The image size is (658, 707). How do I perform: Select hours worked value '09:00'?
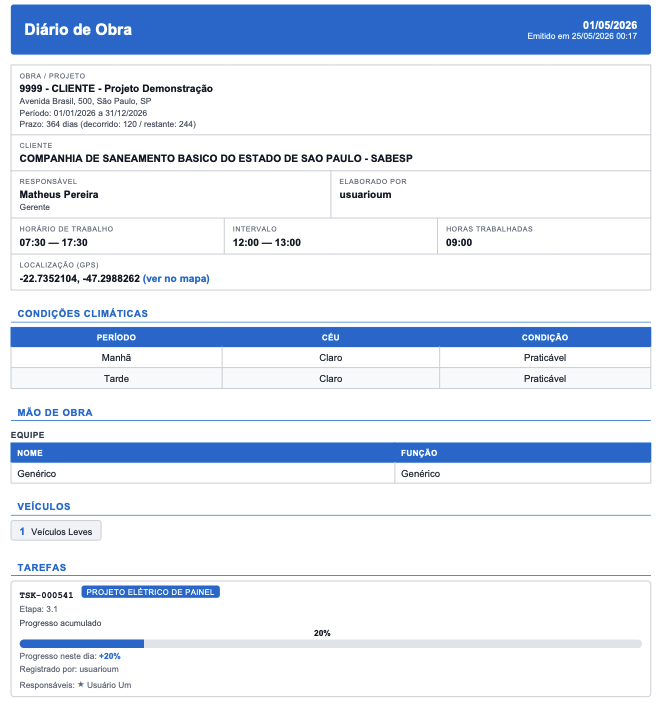459,243
